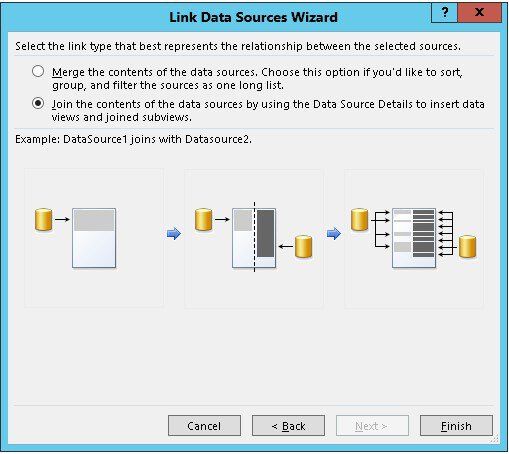Click the blue arrow before the final joined diagram
The image size is (509, 454).
click(x=334, y=233)
